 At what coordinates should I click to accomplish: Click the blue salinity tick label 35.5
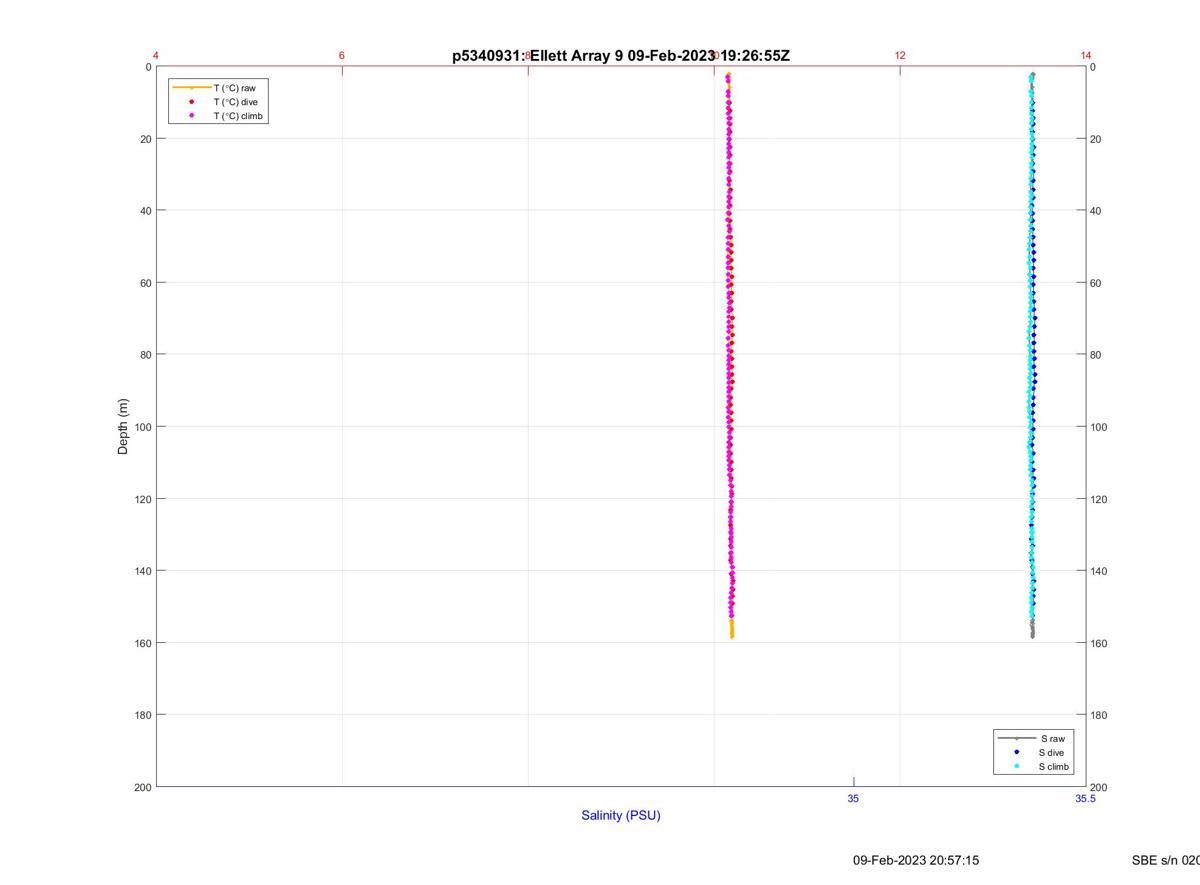[x=1086, y=798]
